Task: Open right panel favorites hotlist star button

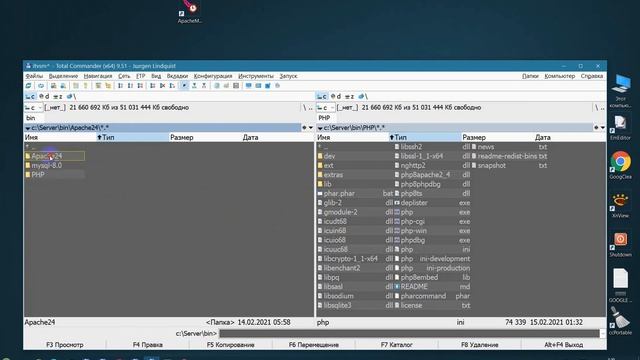Action: click(x=596, y=128)
